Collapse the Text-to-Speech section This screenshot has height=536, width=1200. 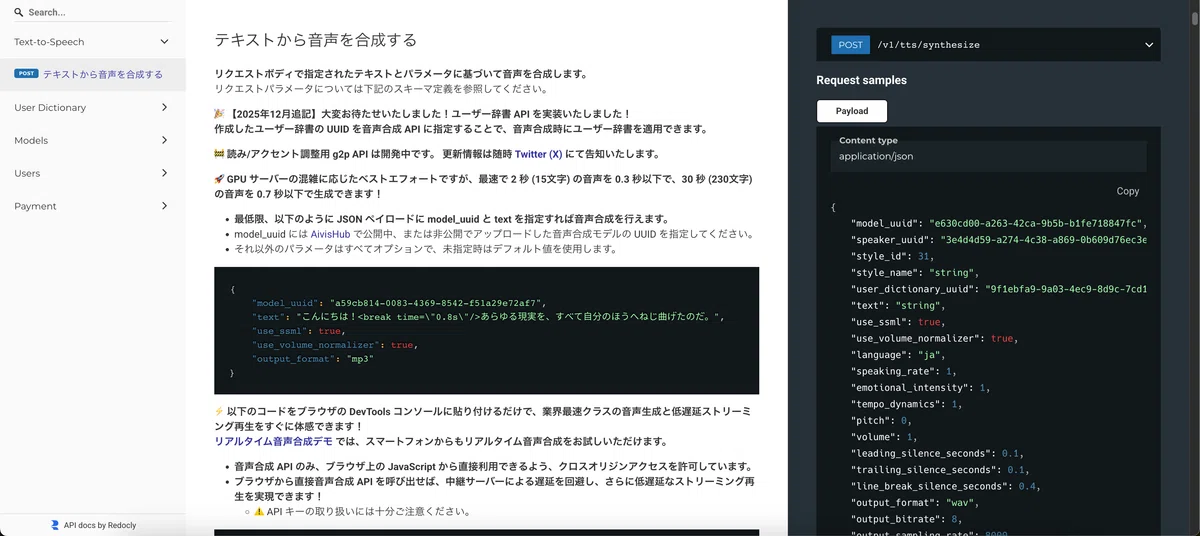[92, 42]
